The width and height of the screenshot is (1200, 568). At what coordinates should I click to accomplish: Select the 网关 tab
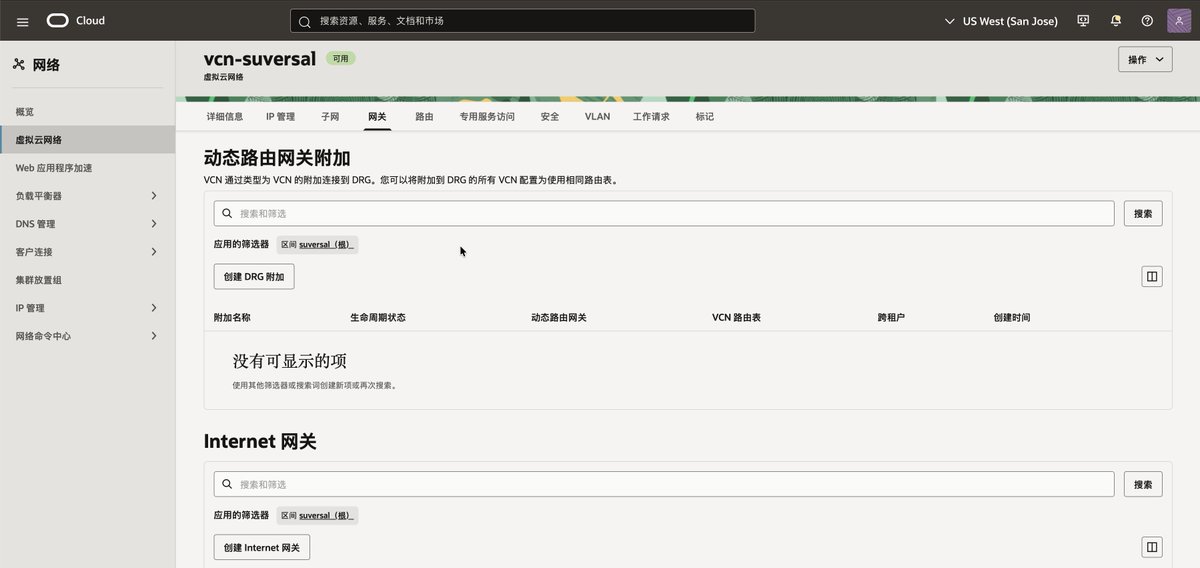pos(377,117)
